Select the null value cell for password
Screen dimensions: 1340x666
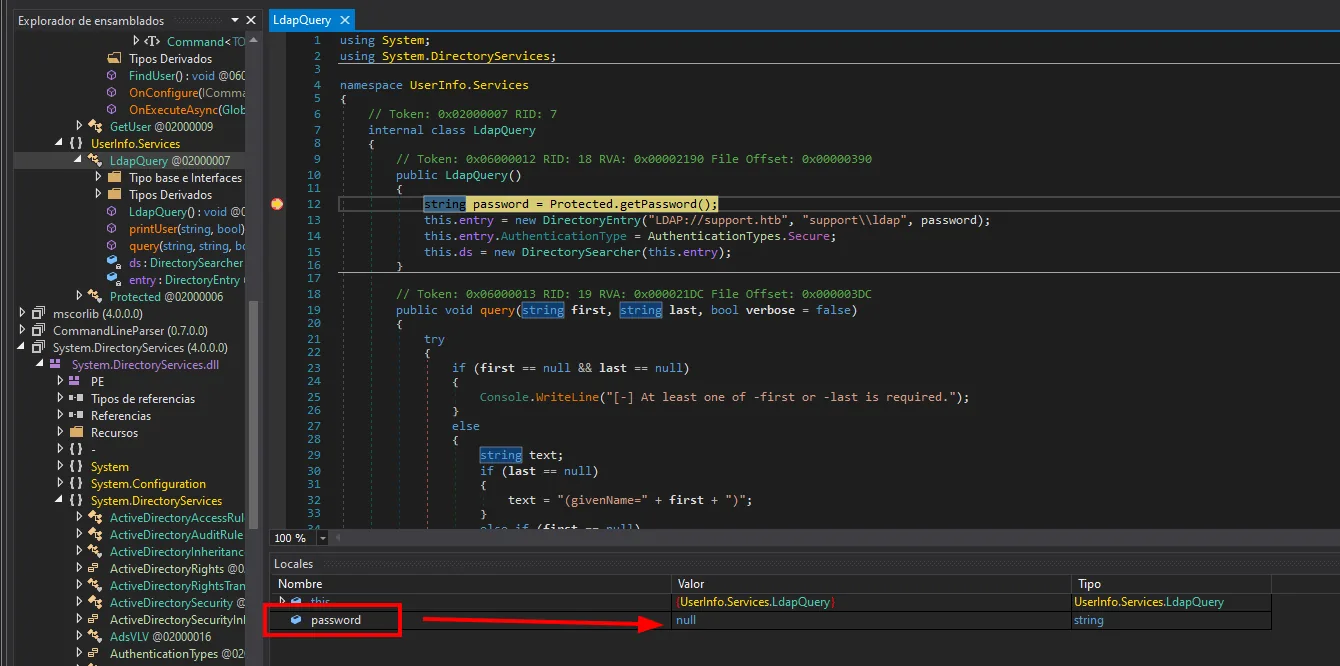pos(871,620)
